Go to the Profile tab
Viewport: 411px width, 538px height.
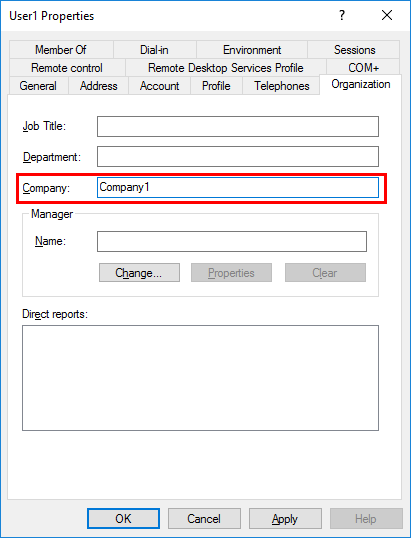(x=216, y=85)
